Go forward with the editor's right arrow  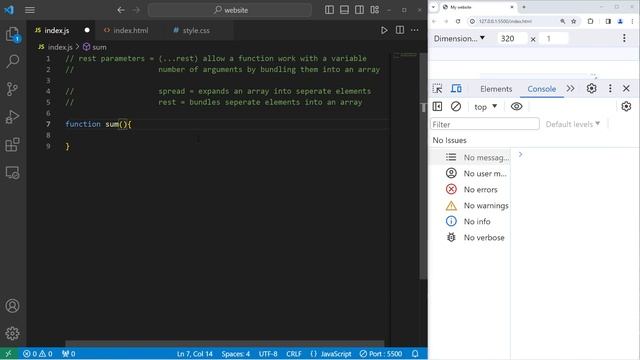(136, 10)
